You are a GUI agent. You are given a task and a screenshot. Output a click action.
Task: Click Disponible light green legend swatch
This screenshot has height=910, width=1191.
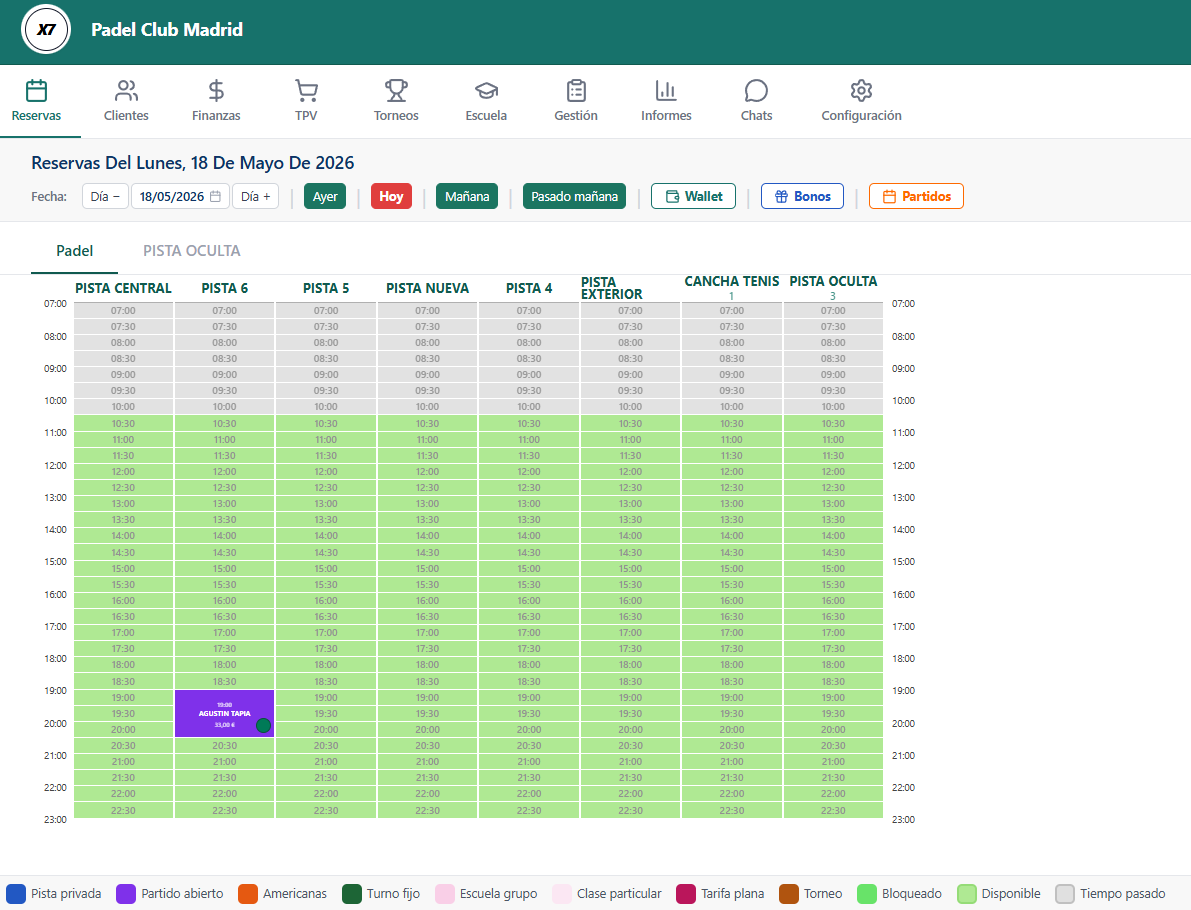click(x=967, y=893)
